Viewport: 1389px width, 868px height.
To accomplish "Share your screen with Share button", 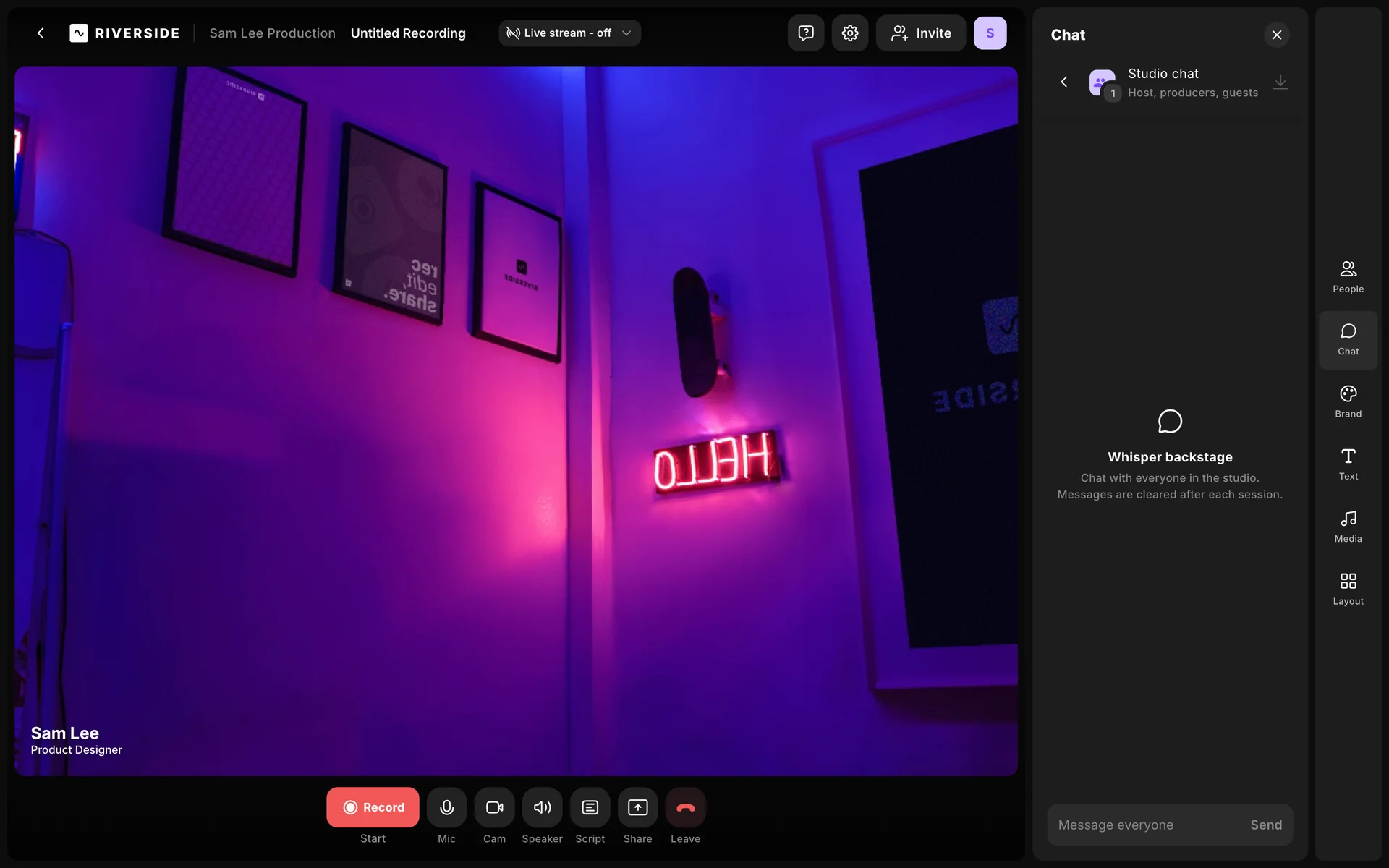I will (x=637, y=807).
